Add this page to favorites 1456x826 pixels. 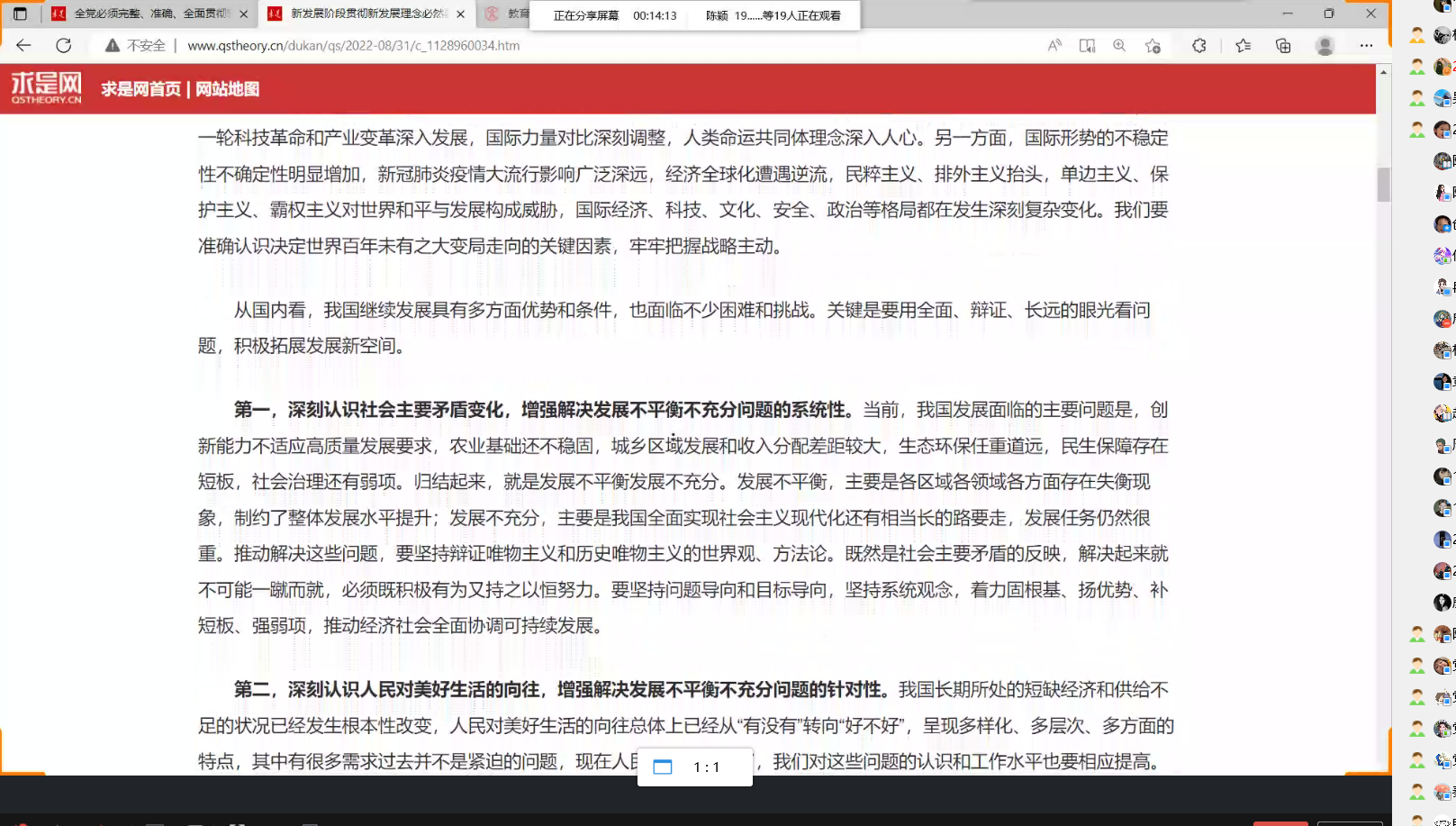pos(1153,45)
